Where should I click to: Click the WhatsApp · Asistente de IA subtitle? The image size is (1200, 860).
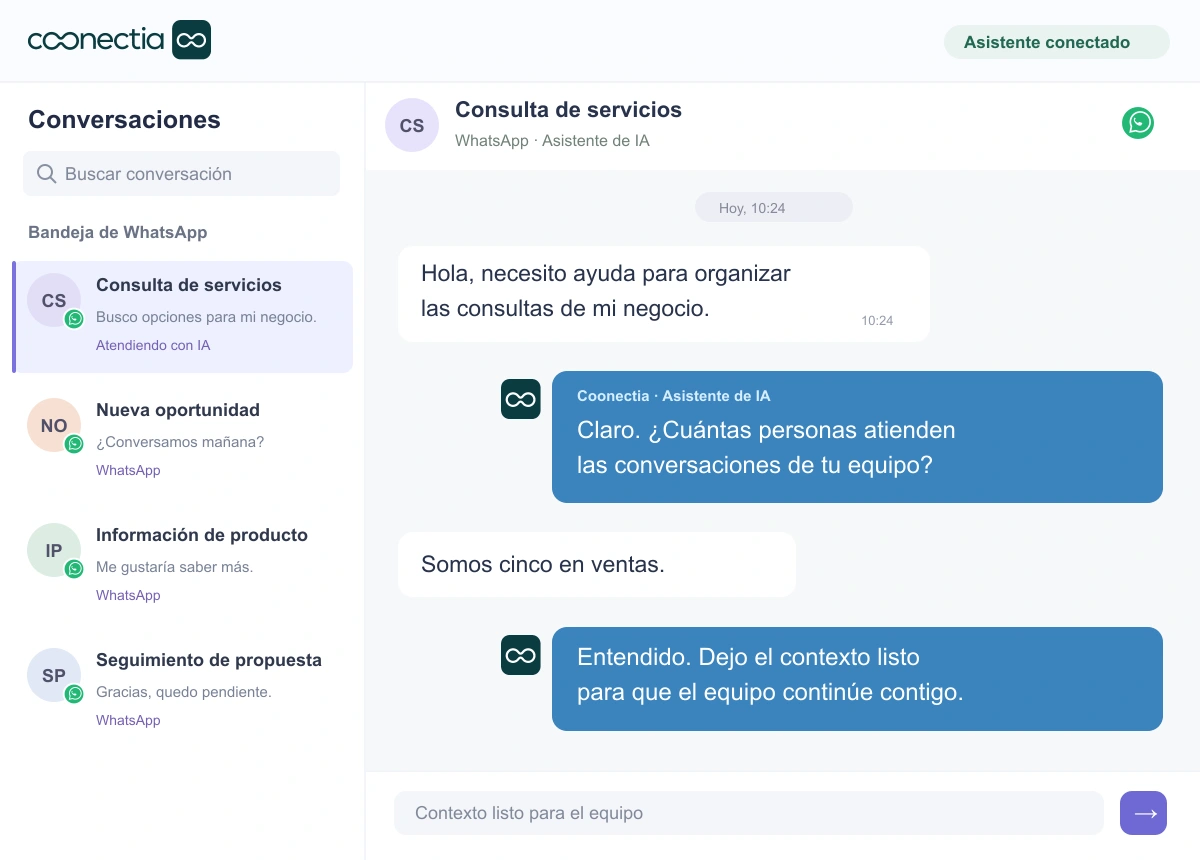tap(552, 141)
